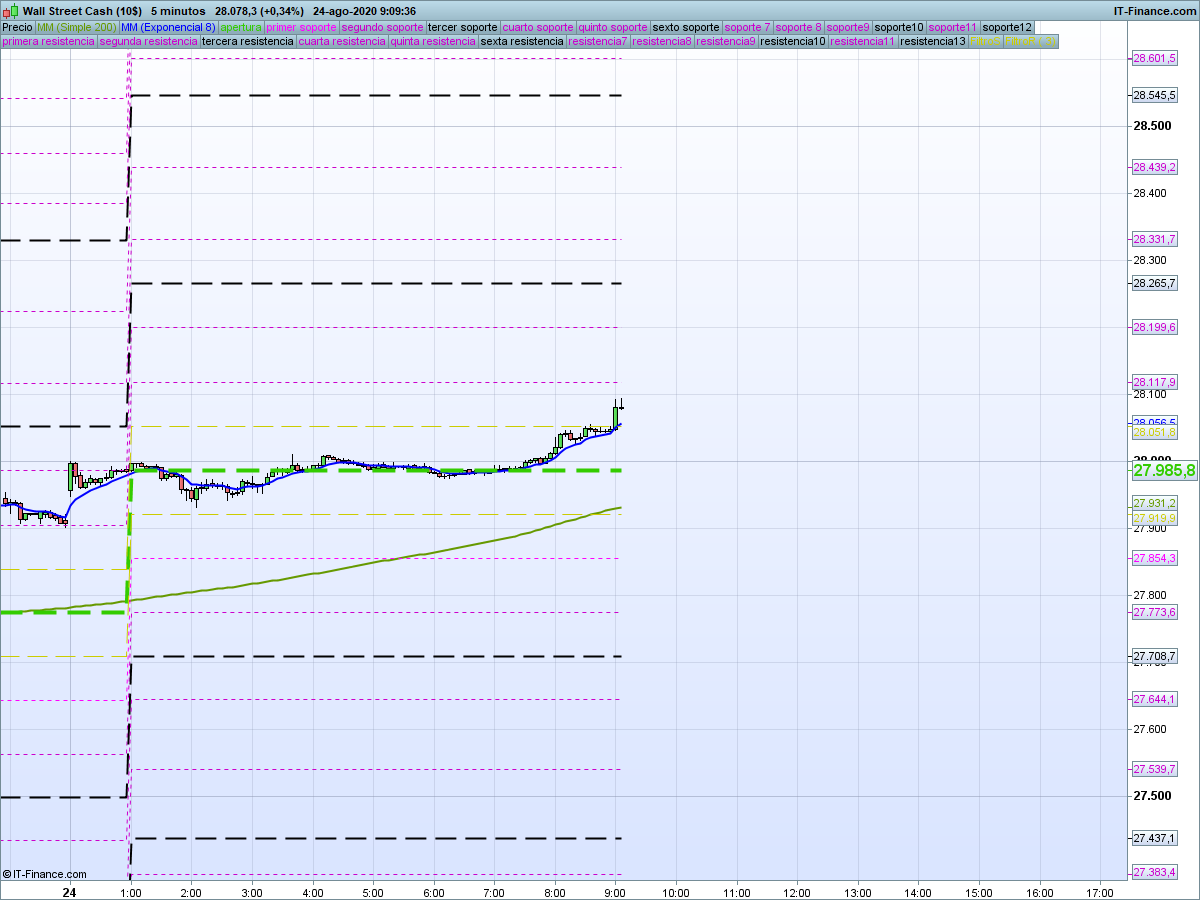1200x900 pixels.
Task: Click the tercera resistencia label
Action: (247, 42)
